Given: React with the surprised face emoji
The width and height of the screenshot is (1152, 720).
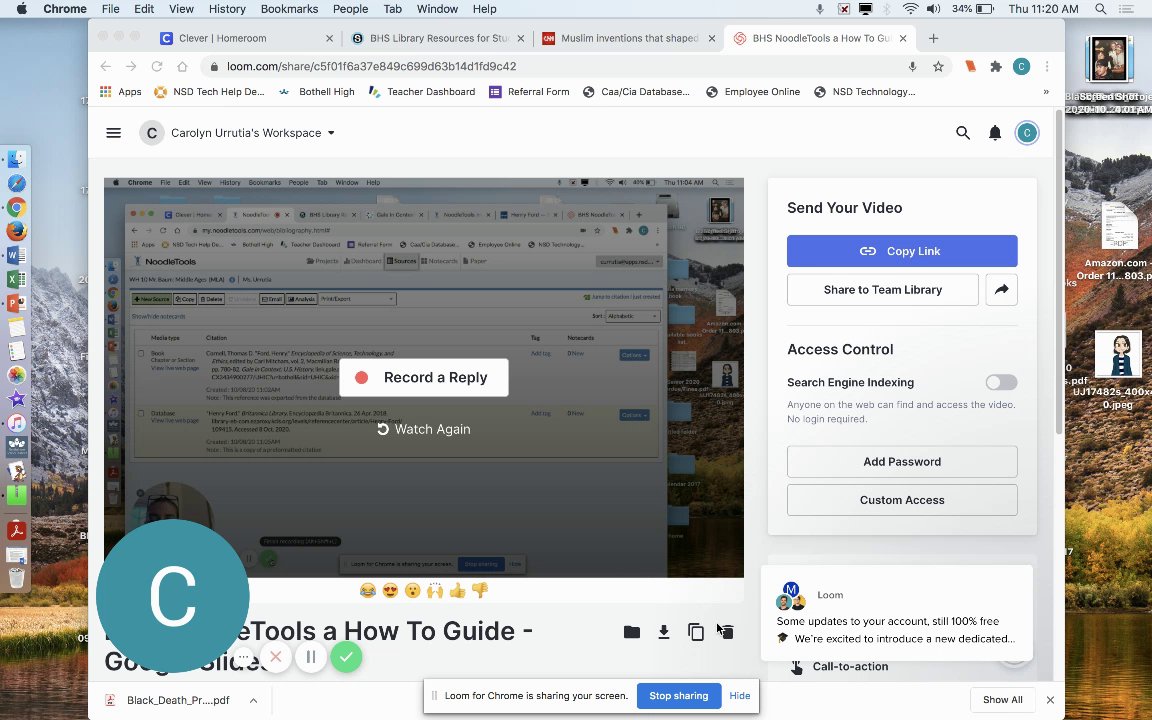Looking at the screenshot, I should [413, 591].
